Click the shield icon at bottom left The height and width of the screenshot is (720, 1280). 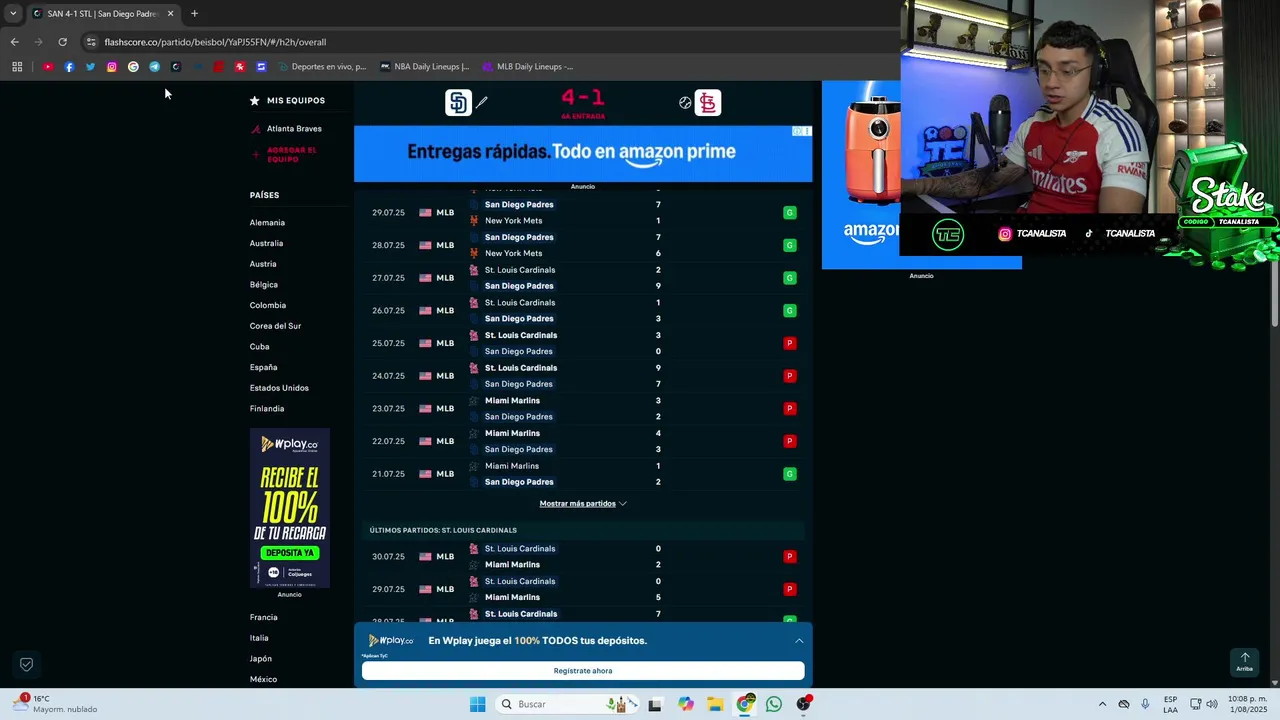click(x=27, y=664)
